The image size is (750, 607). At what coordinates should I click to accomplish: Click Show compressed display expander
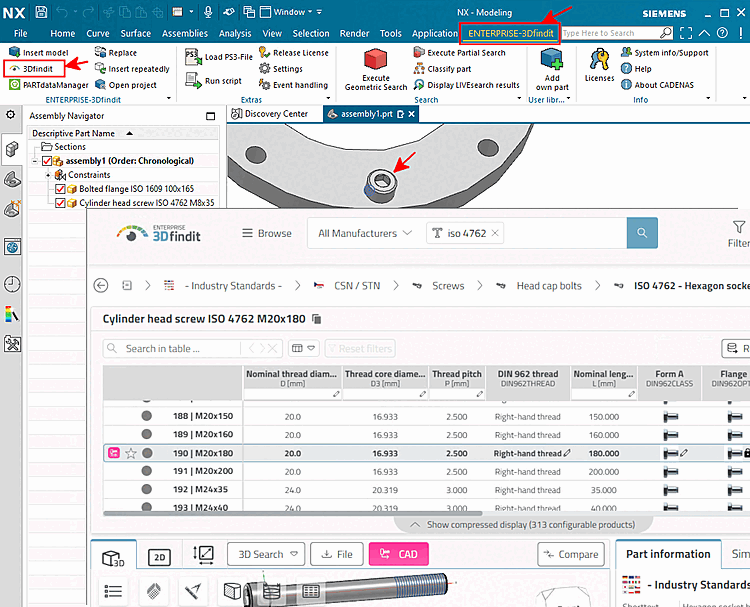tap(524, 525)
